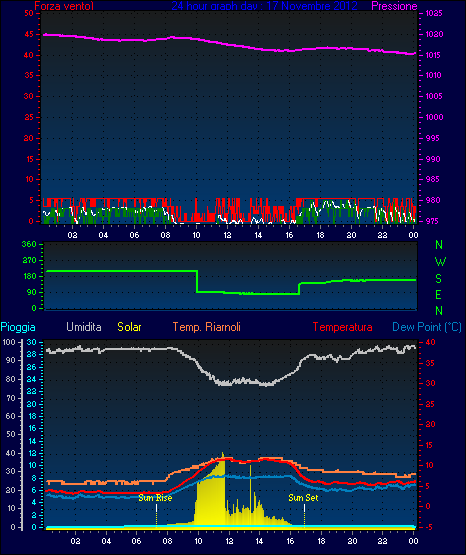Click the green 360 wind direction value
Image resolution: width=466 pixels, height=555 pixels.
[x=29, y=244]
